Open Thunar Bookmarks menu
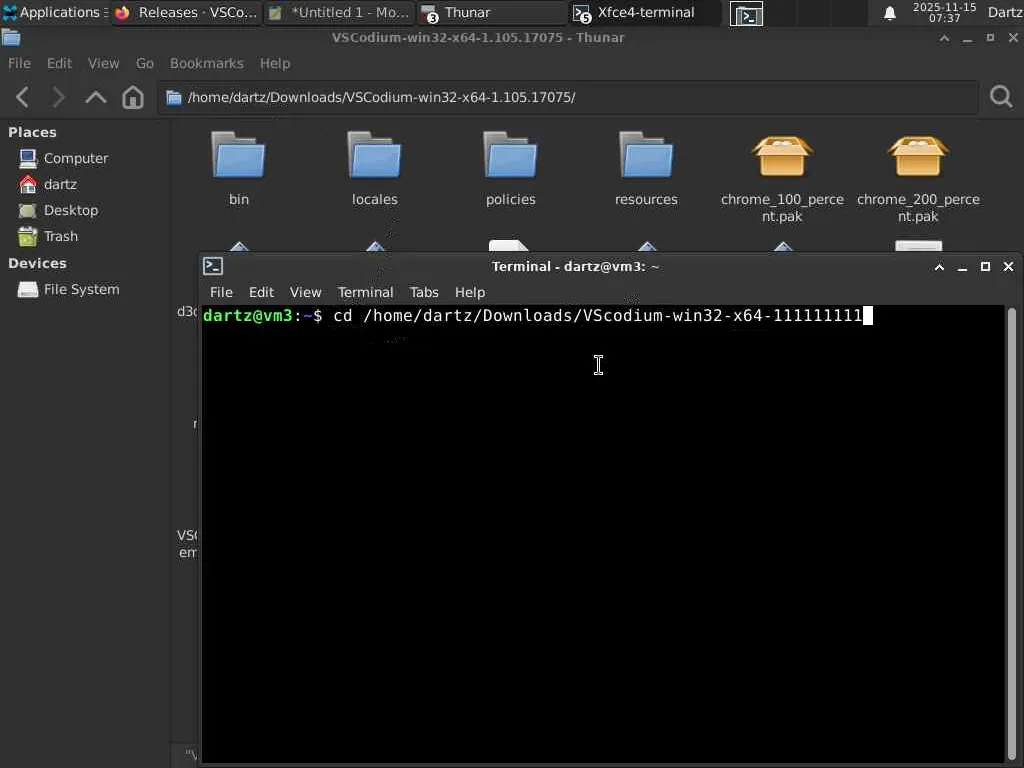 coord(206,63)
